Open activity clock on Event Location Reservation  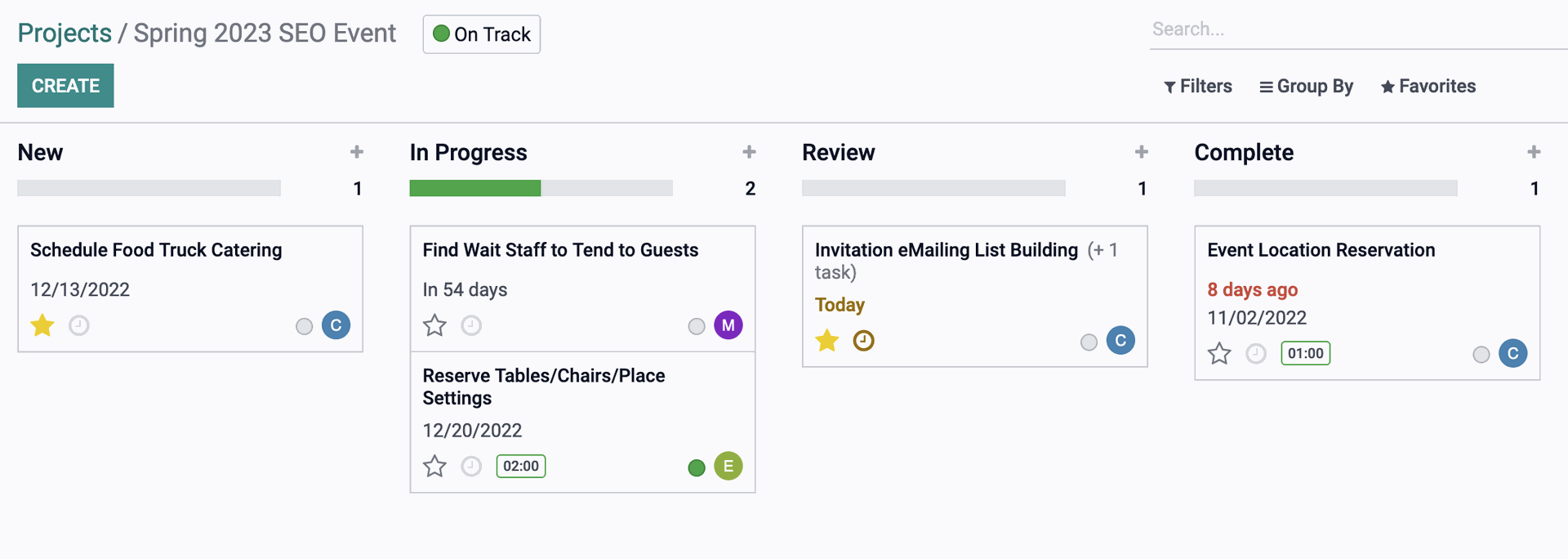point(1256,353)
